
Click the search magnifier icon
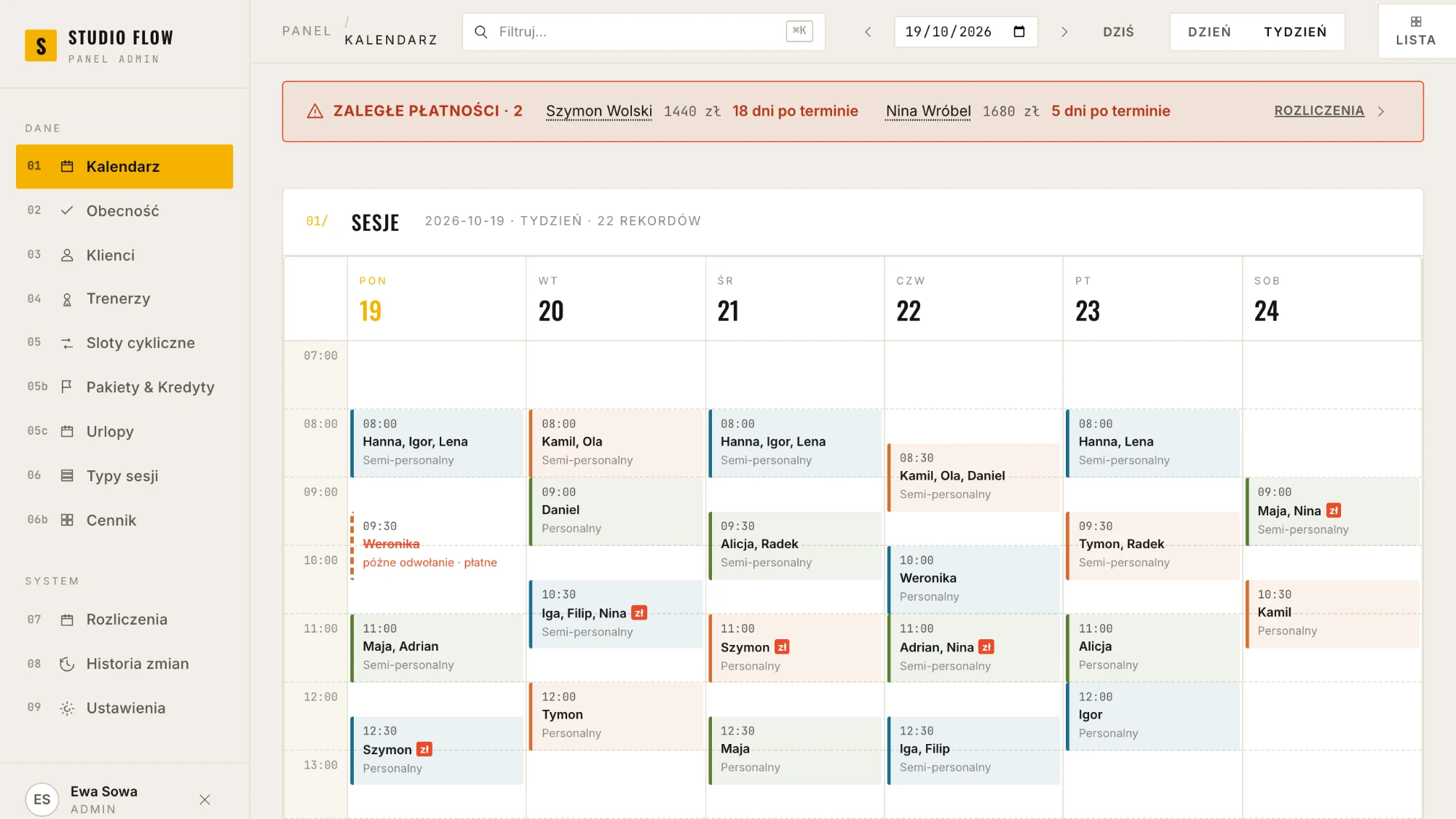tap(481, 32)
